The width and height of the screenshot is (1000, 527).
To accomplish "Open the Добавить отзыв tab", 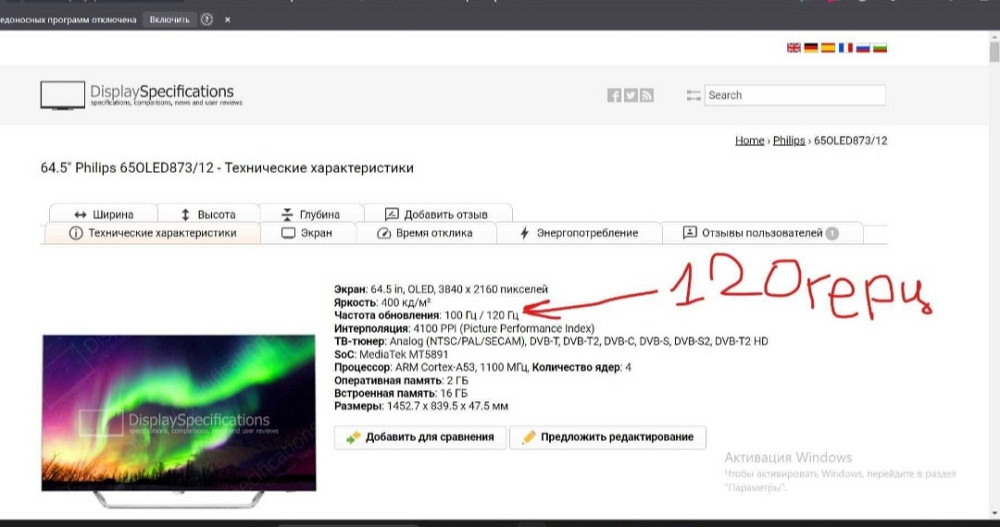I will tap(438, 214).
